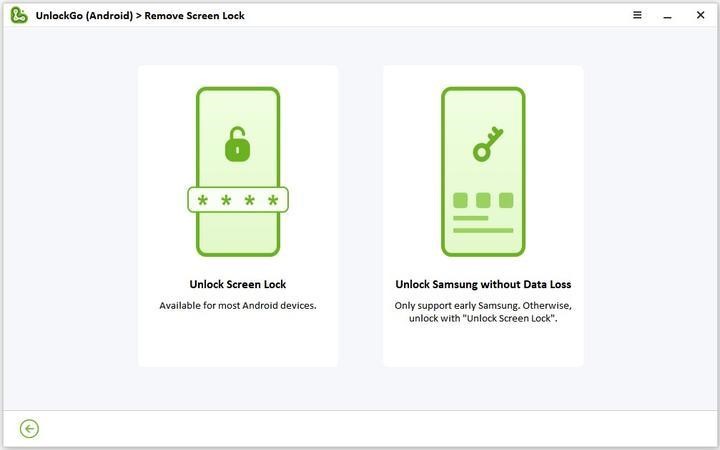Click the three green squares on the Samsung phone
The image size is (720, 450).
(483, 200)
